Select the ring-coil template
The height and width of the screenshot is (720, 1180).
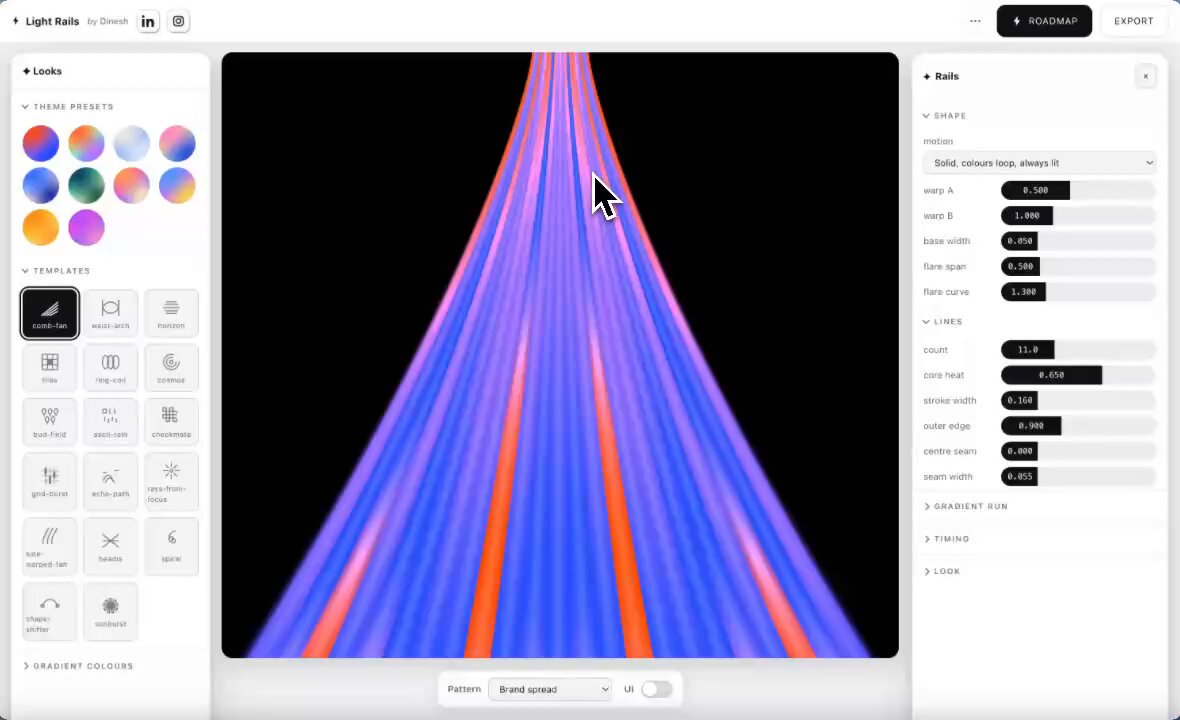click(x=111, y=367)
